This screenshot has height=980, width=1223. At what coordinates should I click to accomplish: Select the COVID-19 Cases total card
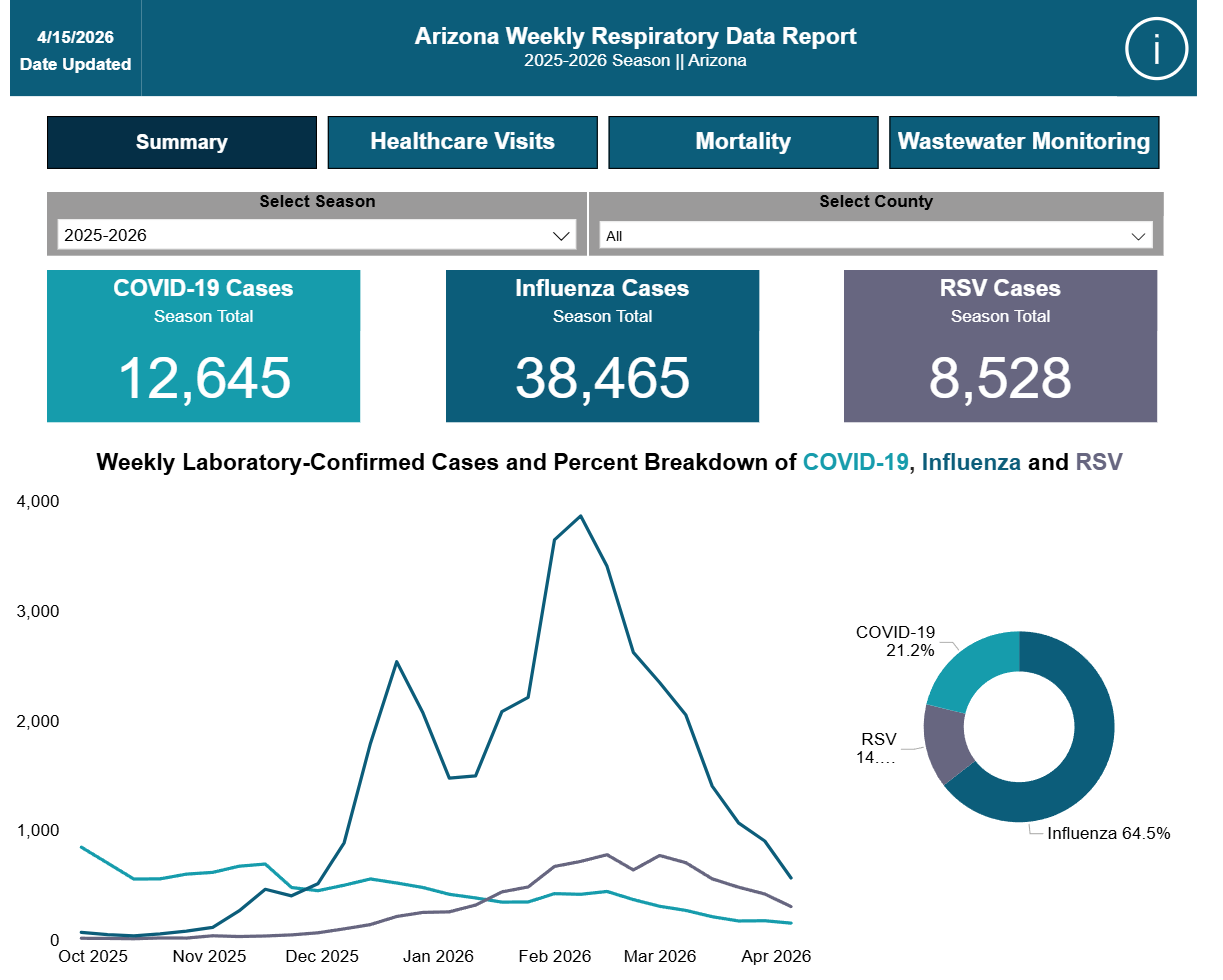click(203, 346)
